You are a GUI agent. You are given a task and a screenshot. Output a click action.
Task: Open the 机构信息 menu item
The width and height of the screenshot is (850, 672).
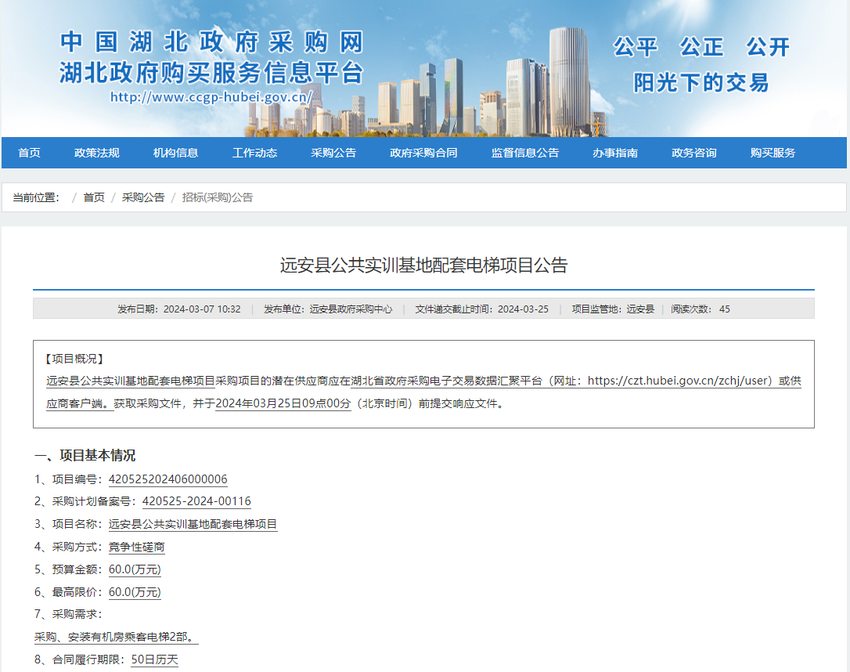[176, 153]
